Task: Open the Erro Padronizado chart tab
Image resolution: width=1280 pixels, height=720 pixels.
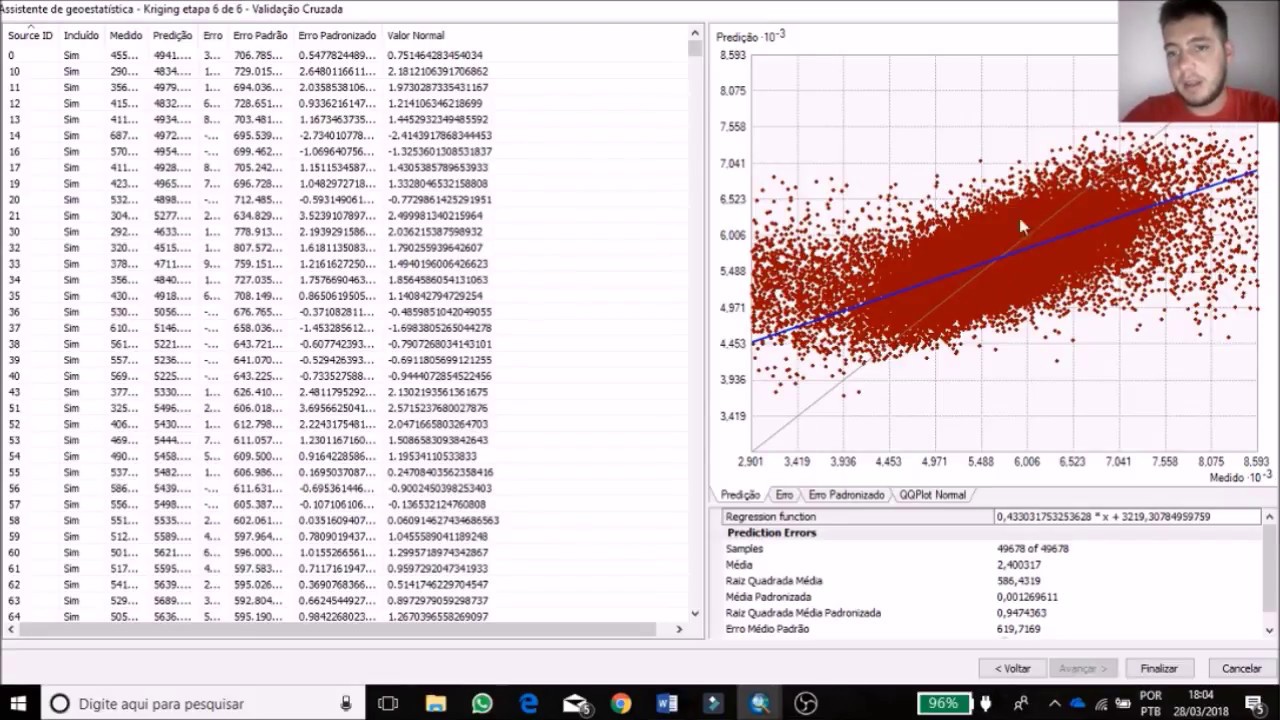Action: [x=846, y=495]
